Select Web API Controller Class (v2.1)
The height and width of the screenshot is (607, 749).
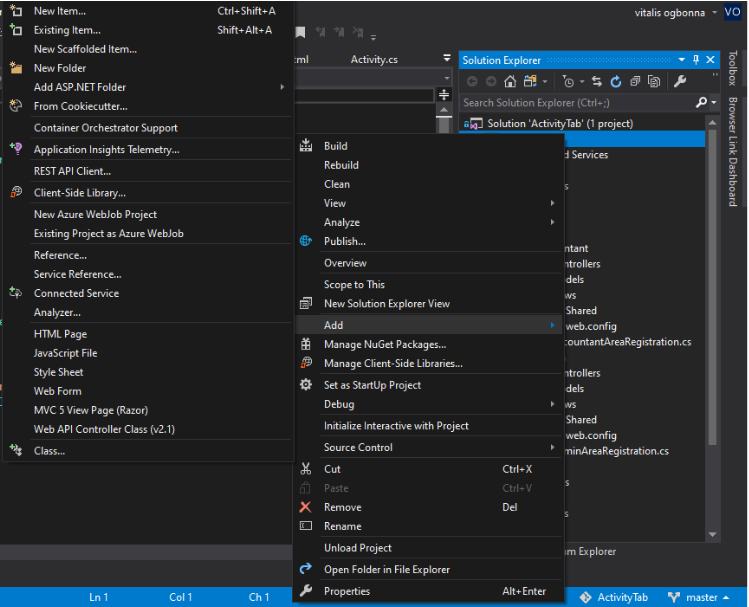pos(148,429)
